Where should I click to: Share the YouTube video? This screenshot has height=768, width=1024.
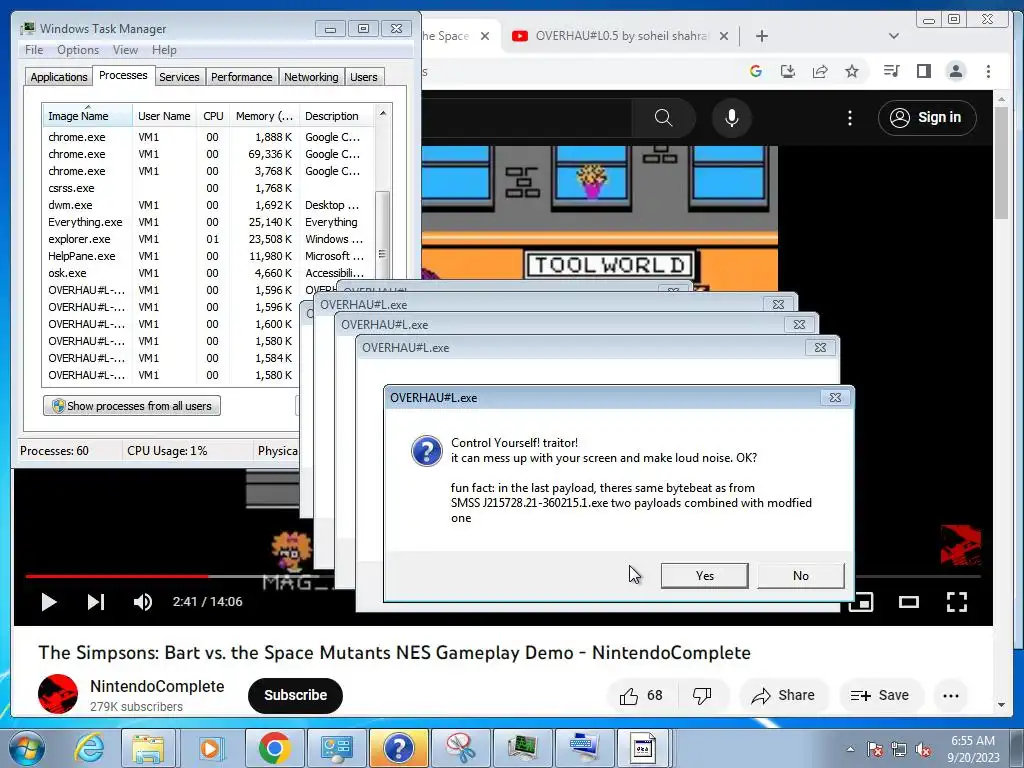783,696
